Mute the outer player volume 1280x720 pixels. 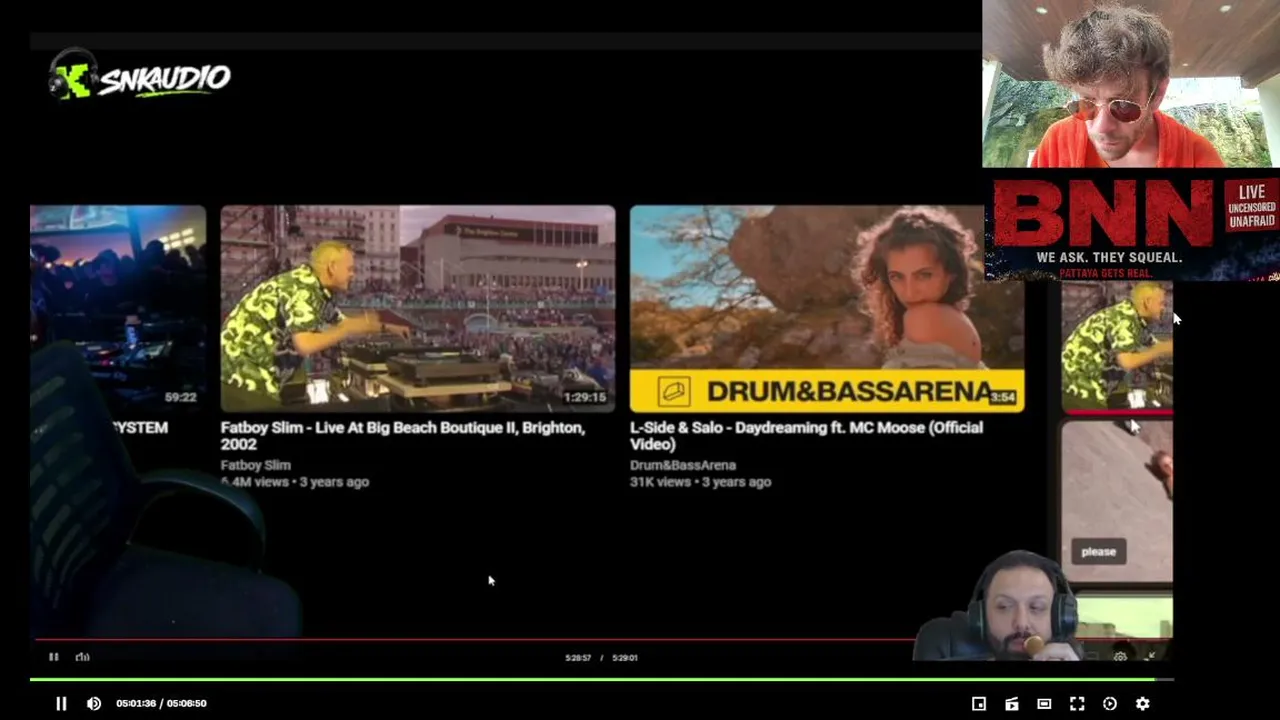tap(94, 703)
